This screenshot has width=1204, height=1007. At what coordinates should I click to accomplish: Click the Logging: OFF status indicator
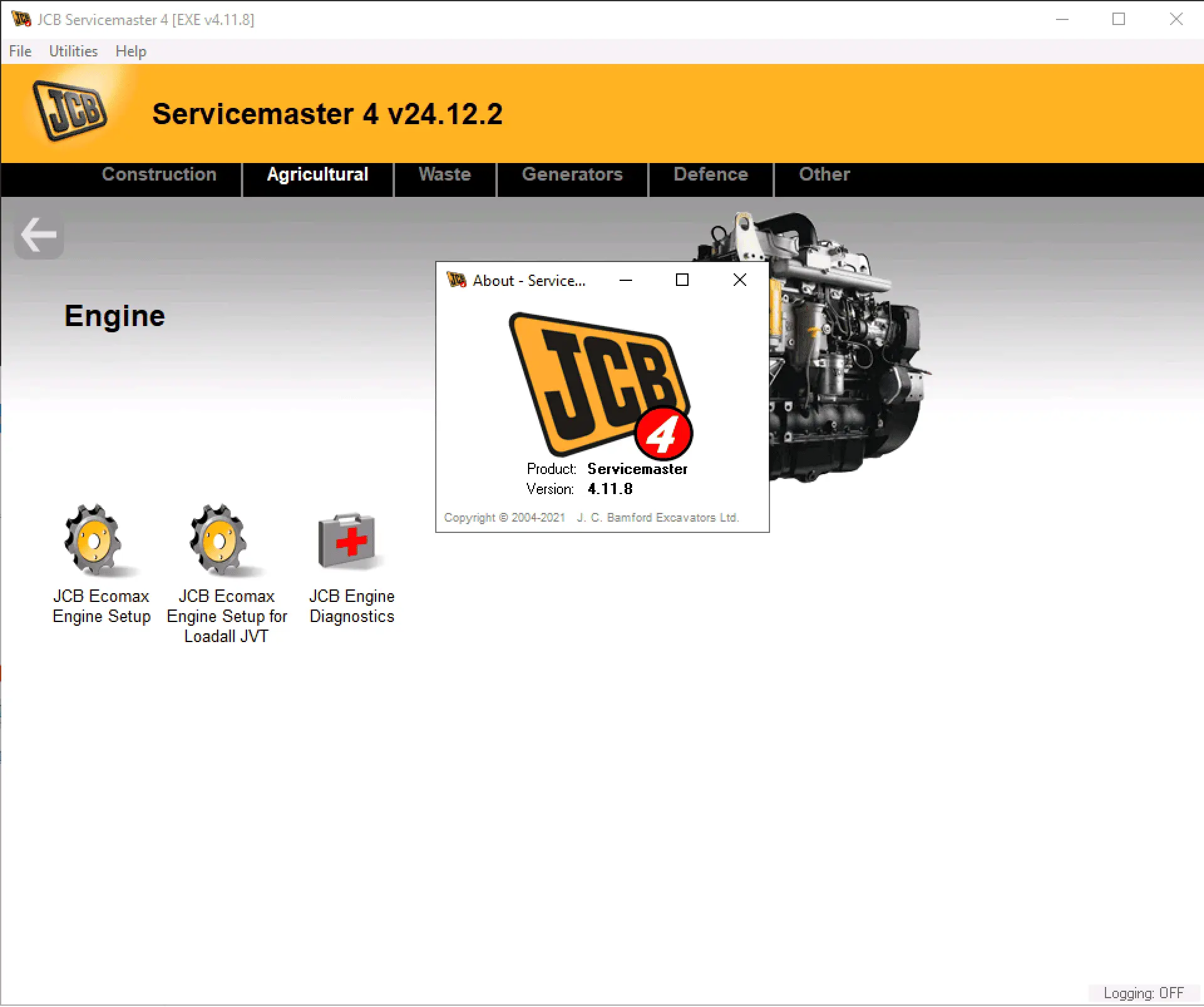pyautogui.click(x=1143, y=993)
